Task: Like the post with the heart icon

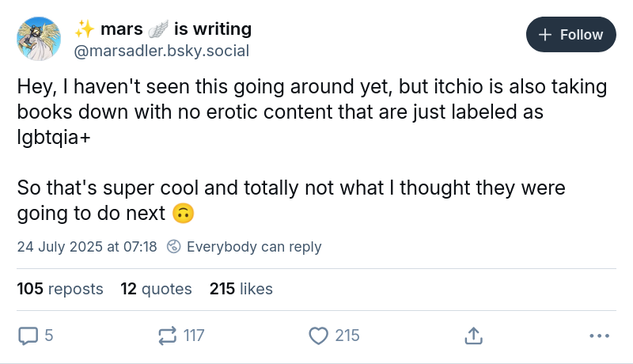Action: 319,336
